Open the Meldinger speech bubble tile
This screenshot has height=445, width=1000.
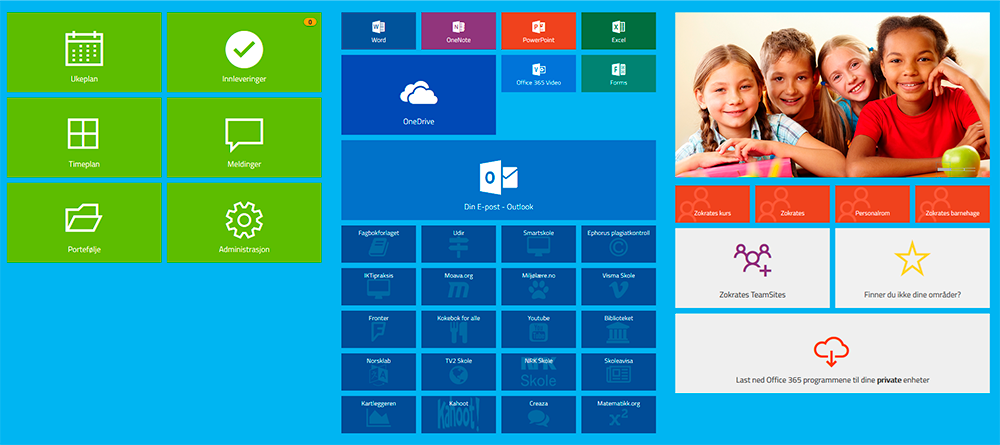[x=244, y=137]
